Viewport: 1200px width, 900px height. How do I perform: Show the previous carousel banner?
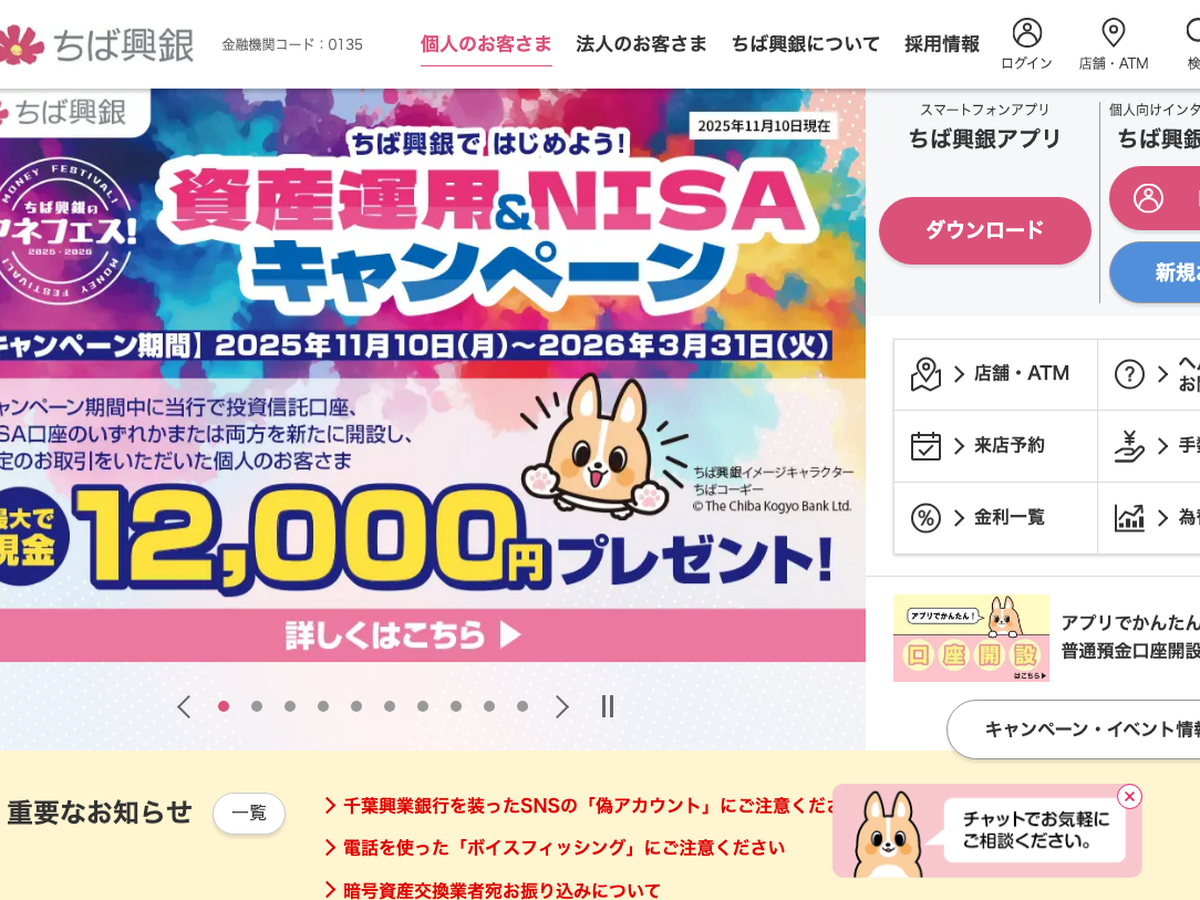184,707
